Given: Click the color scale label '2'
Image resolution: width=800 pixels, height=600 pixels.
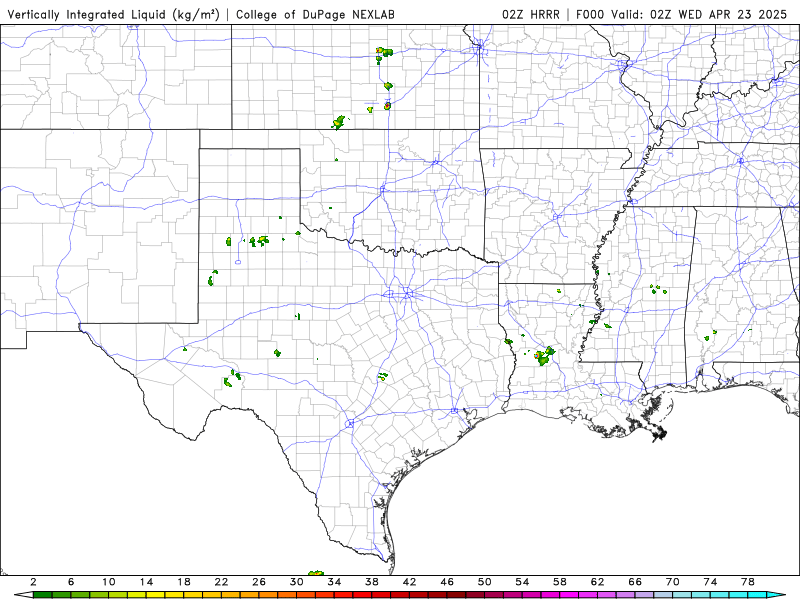Looking at the screenshot, I should 33,582.
